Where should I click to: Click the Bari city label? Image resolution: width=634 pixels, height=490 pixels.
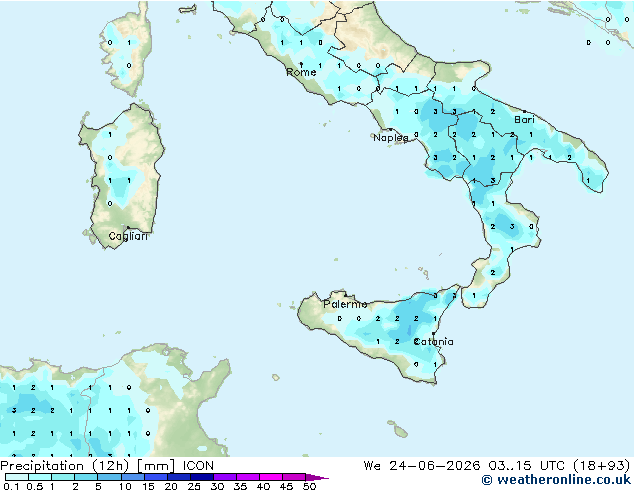click(x=524, y=120)
